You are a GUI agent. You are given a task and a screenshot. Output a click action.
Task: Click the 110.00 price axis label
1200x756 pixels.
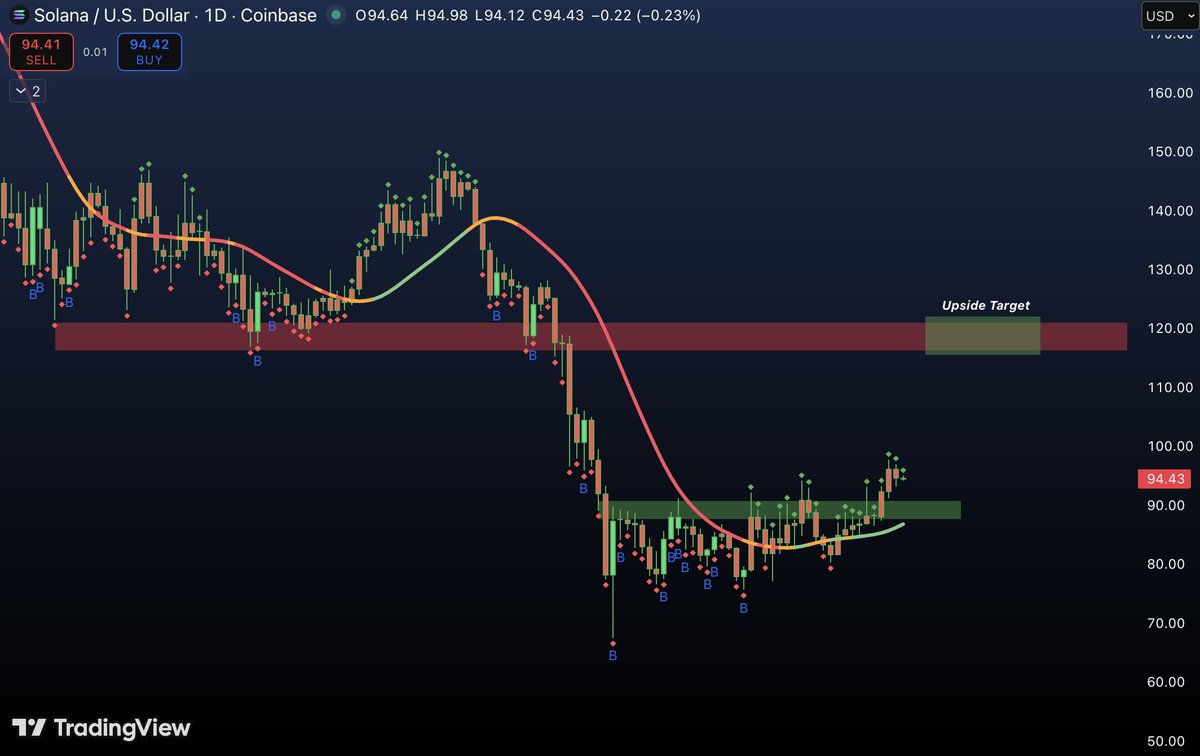point(1170,387)
